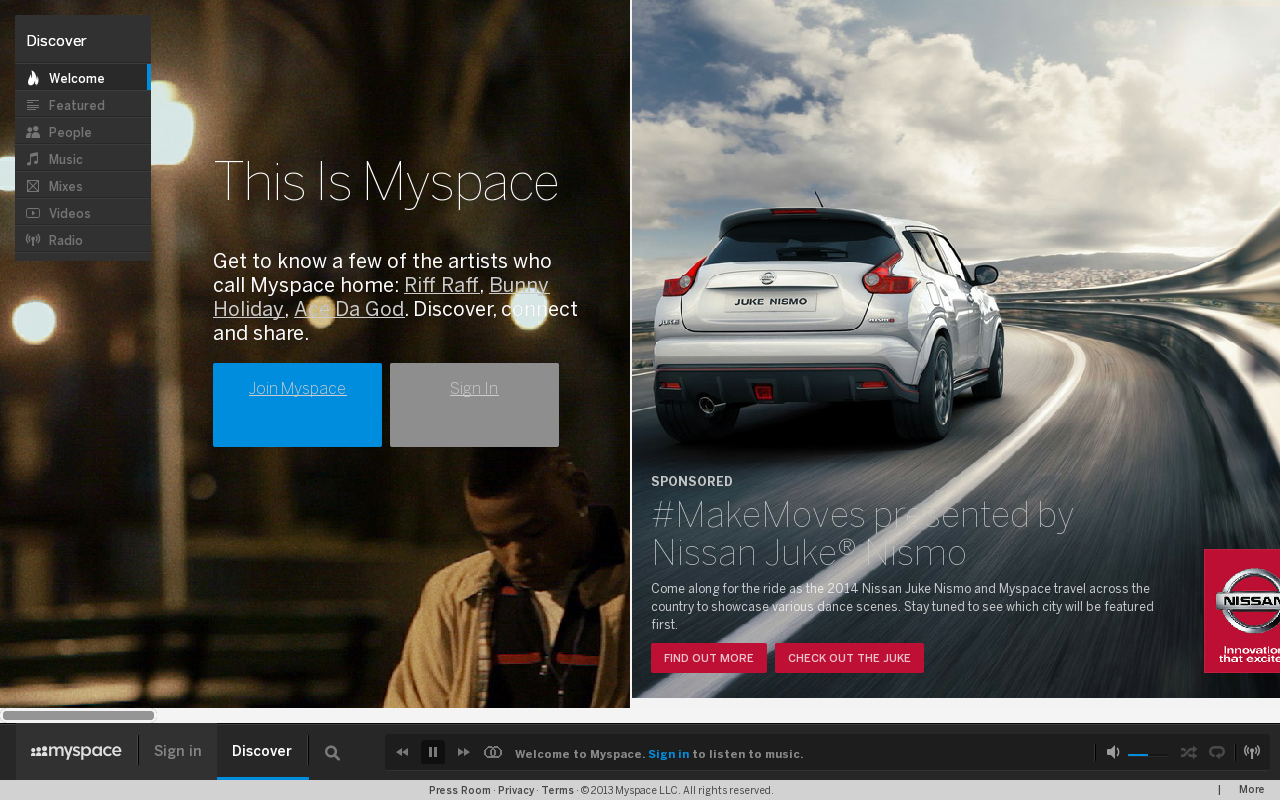
Task: Click the 'This Is Myspace' heading
Action: click(x=386, y=183)
